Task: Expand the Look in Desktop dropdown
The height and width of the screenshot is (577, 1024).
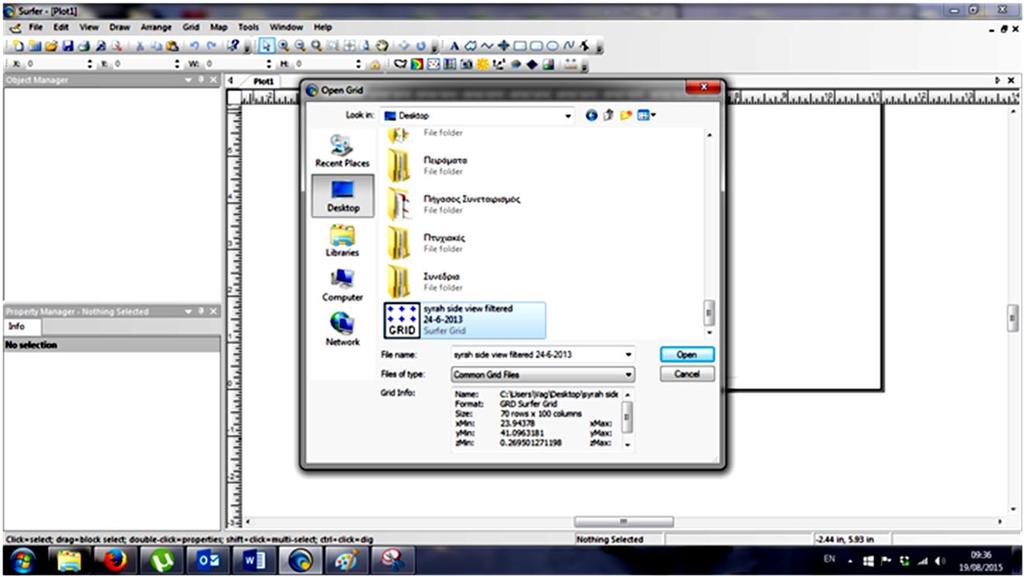Action: [568, 116]
